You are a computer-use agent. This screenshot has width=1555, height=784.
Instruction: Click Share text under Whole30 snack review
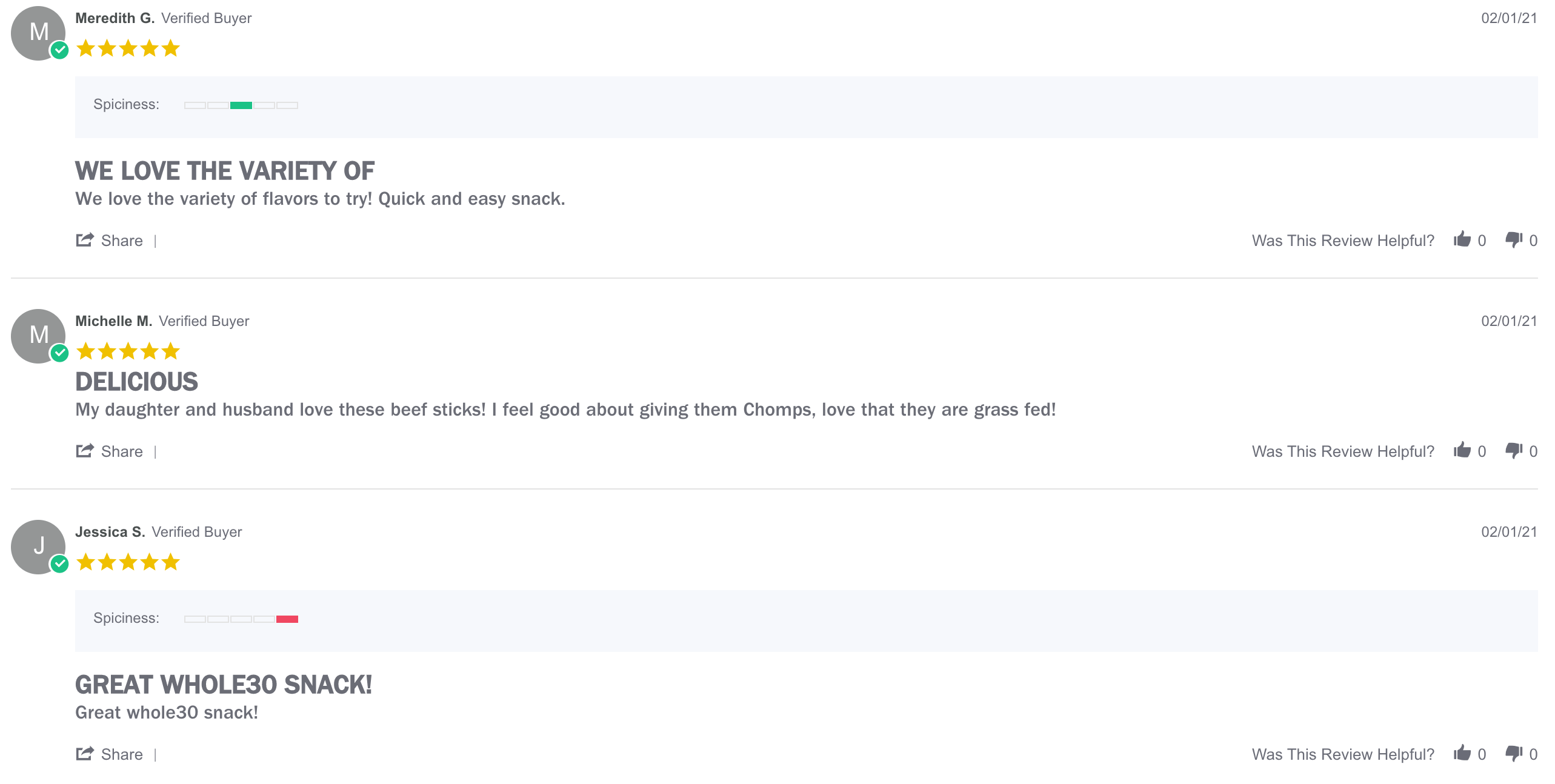(x=122, y=754)
